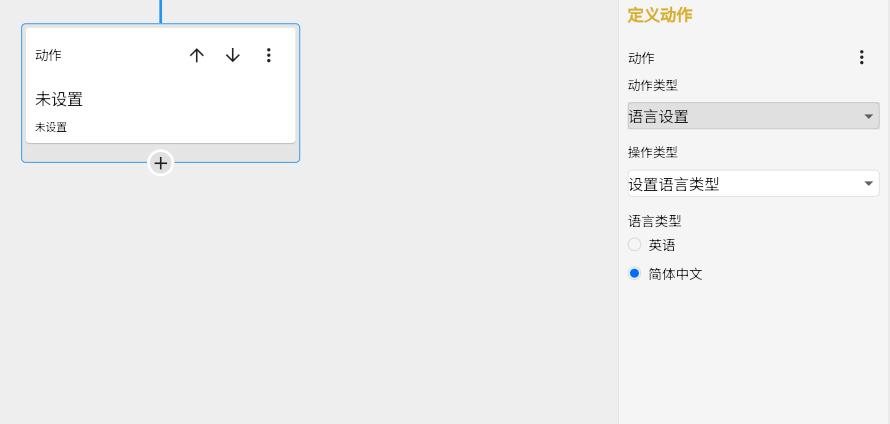The height and width of the screenshot is (424, 890).
Task: Add a new action with the plus button
Action: coord(161,163)
